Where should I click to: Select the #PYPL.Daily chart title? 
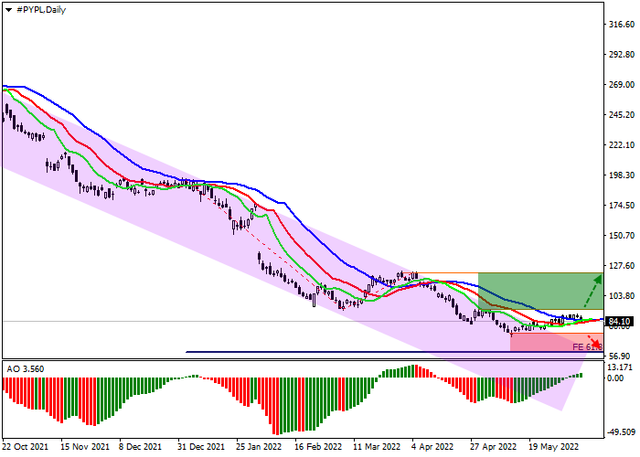(44, 8)
